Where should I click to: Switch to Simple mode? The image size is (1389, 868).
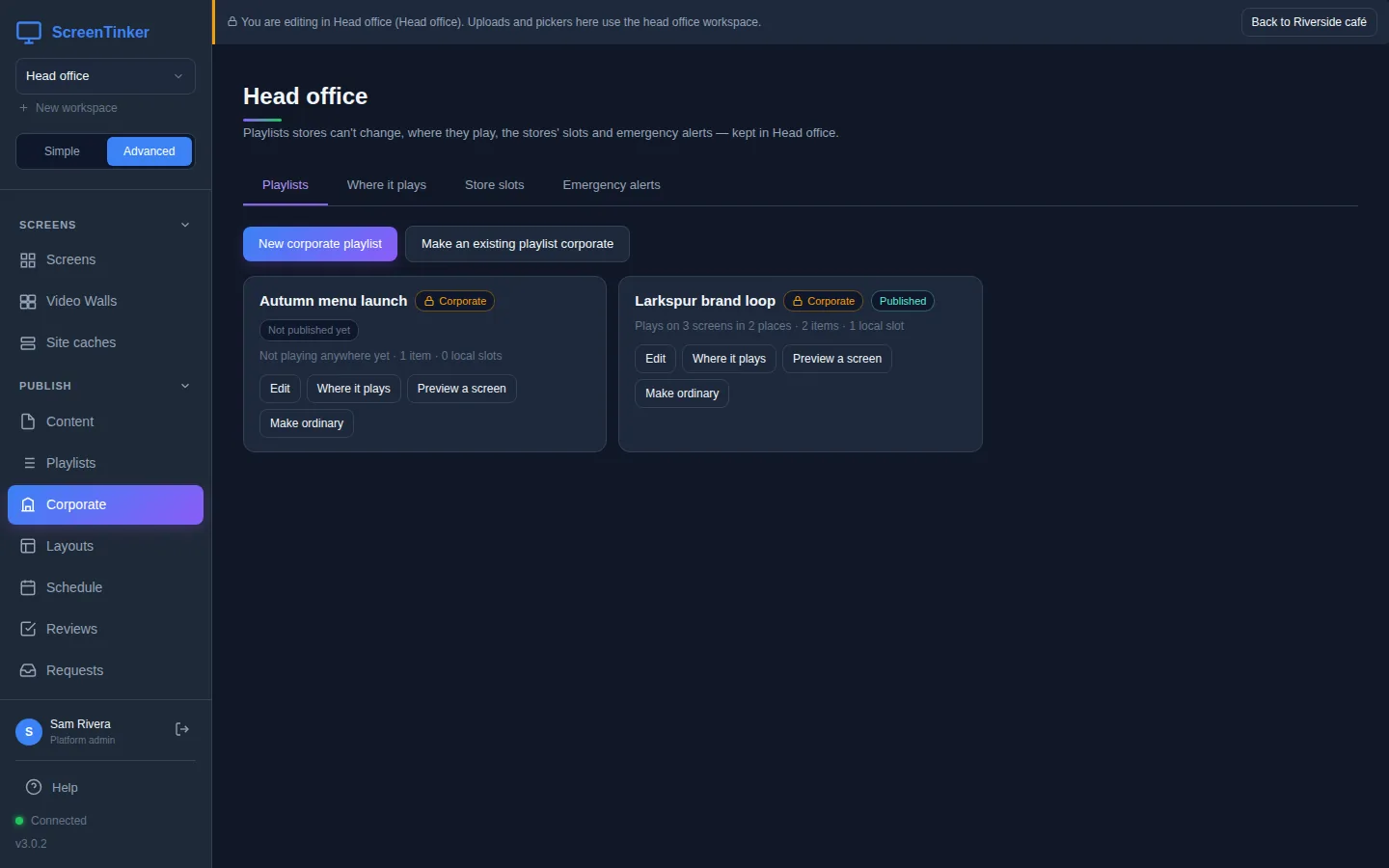[x=62, y=151]
